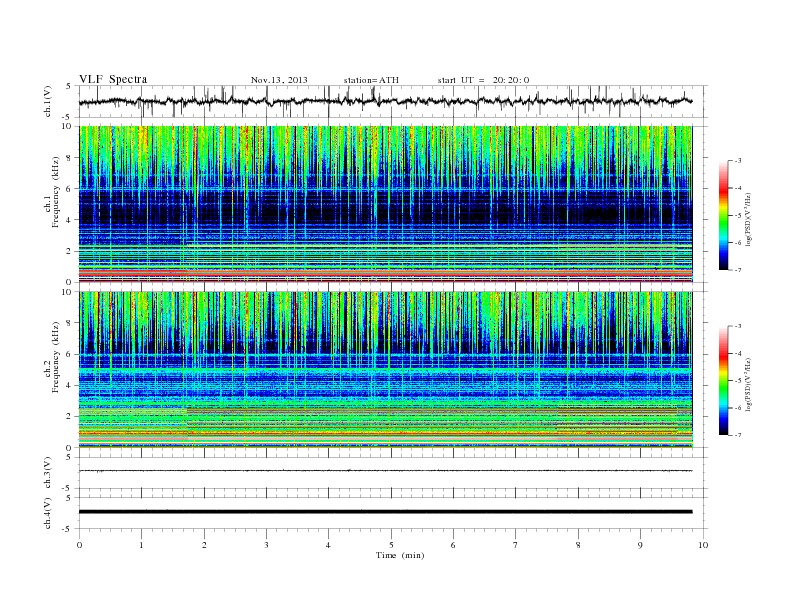The height and width of the screenshot is (612, 792).
Task: Click the '2' frequency tick of ch.1 spectrogram
Action: coord(70,251)
